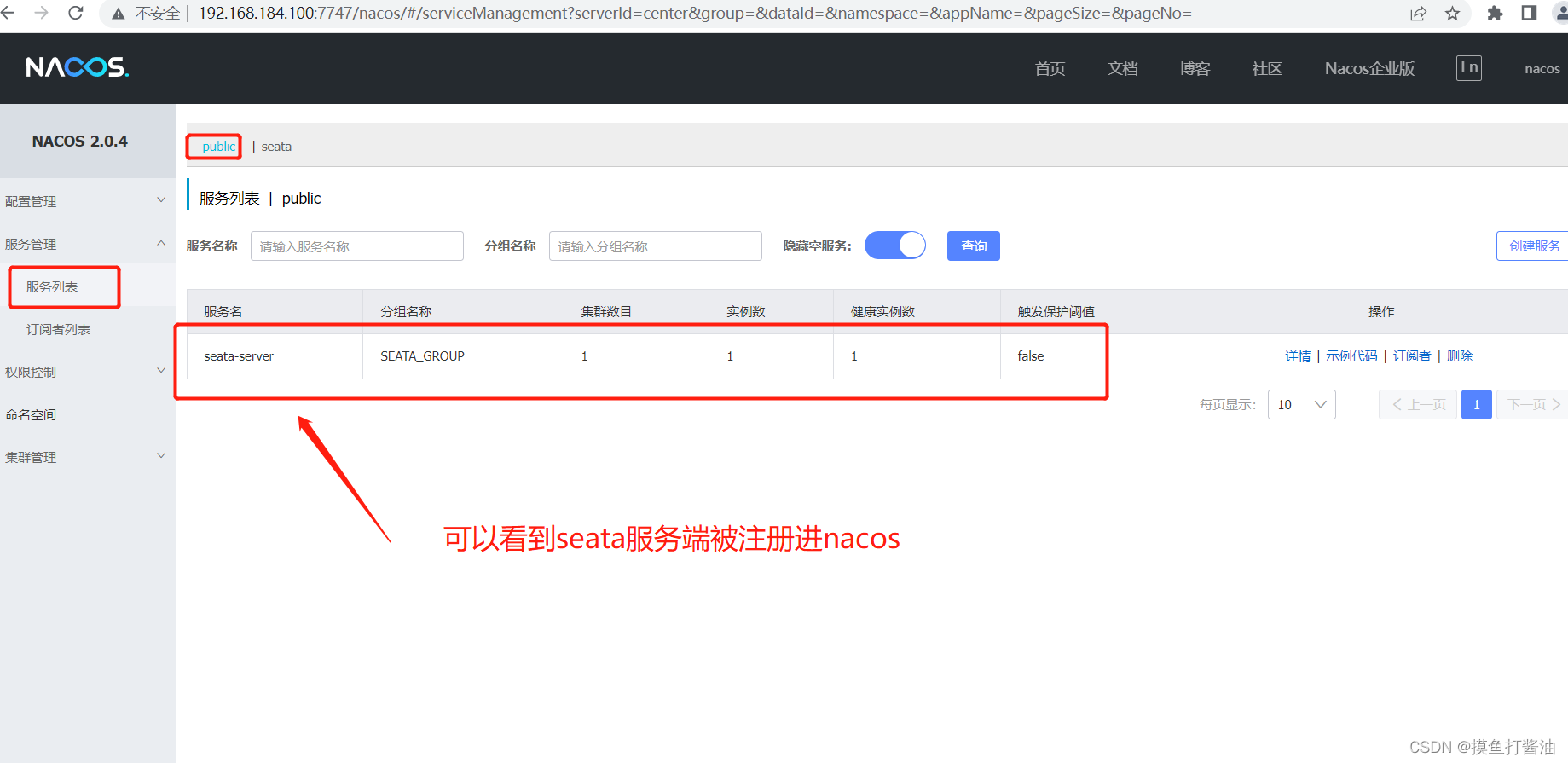Open the browser extensions puzzle icon
1568x763 pixels.
tap(1495, 14)
